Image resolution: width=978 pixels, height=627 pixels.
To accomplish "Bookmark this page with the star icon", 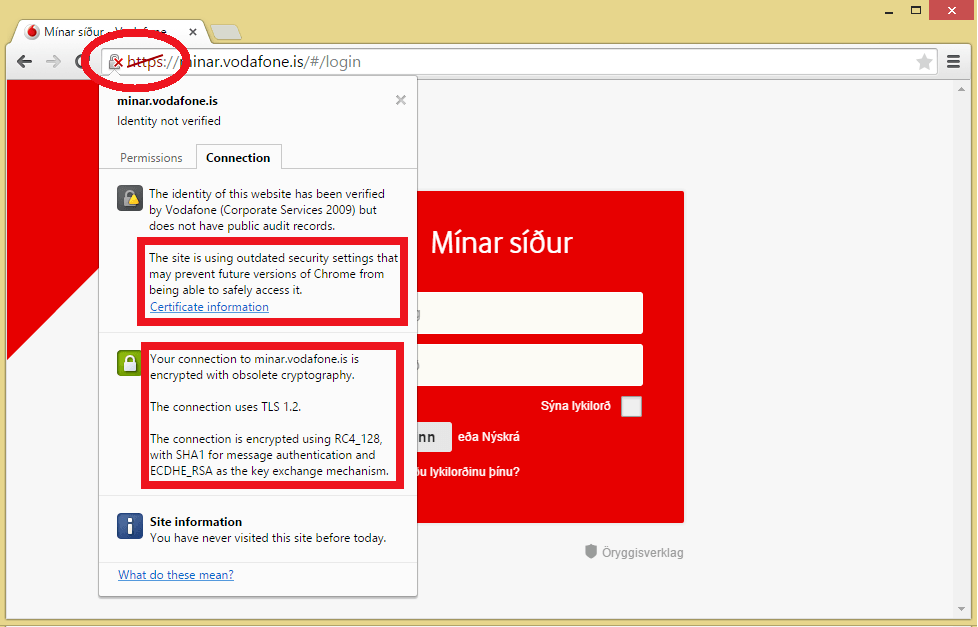I will click(x=924, y=62).
